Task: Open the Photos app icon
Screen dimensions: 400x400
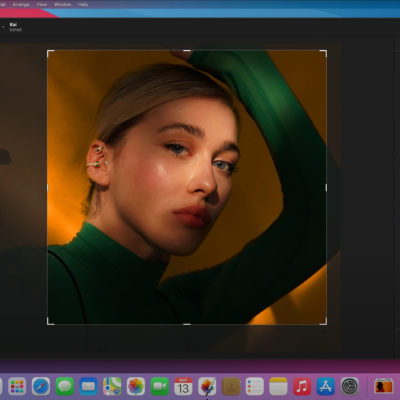Action: [x=136, y=386]
